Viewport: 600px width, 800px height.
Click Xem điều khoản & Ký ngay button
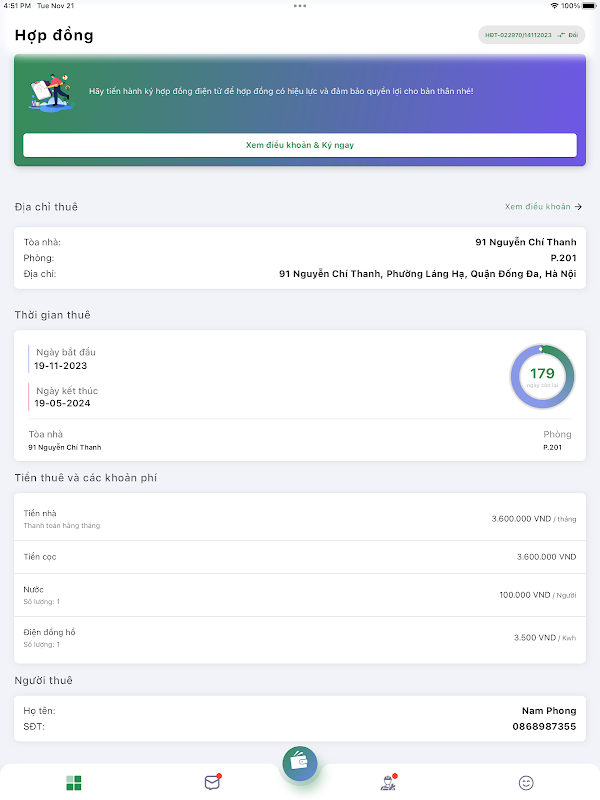300,145
